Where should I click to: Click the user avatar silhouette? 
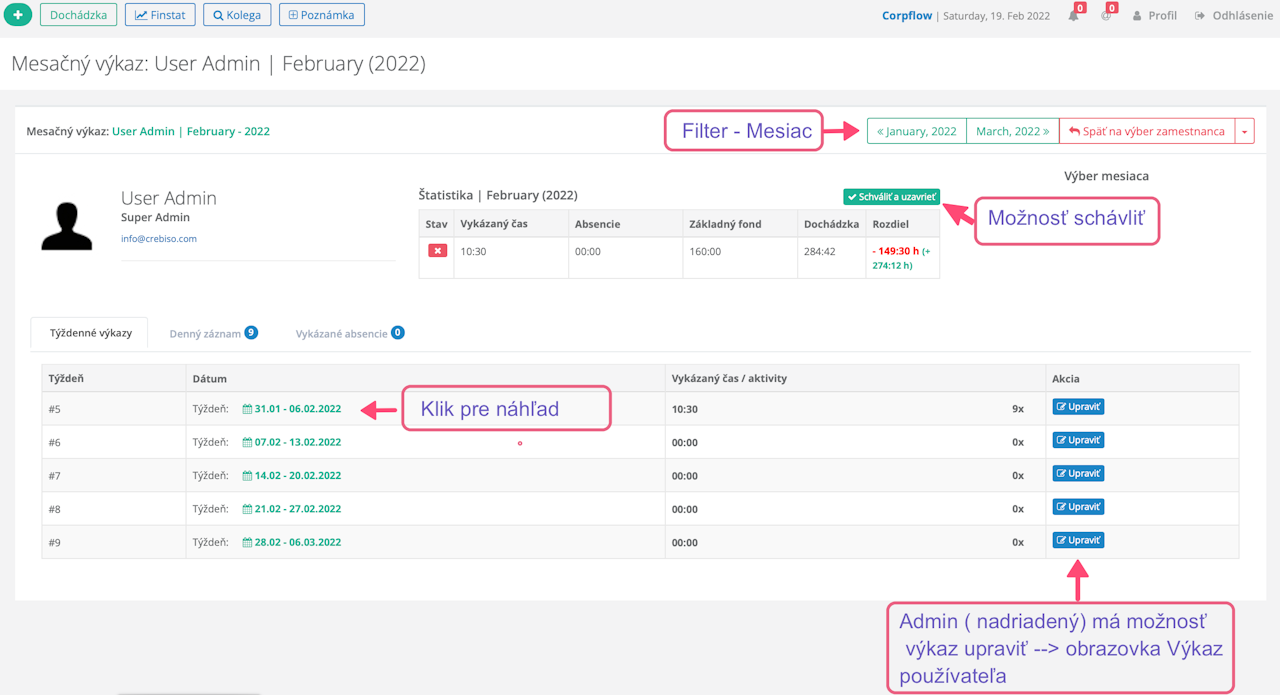[x=67, y=226]
